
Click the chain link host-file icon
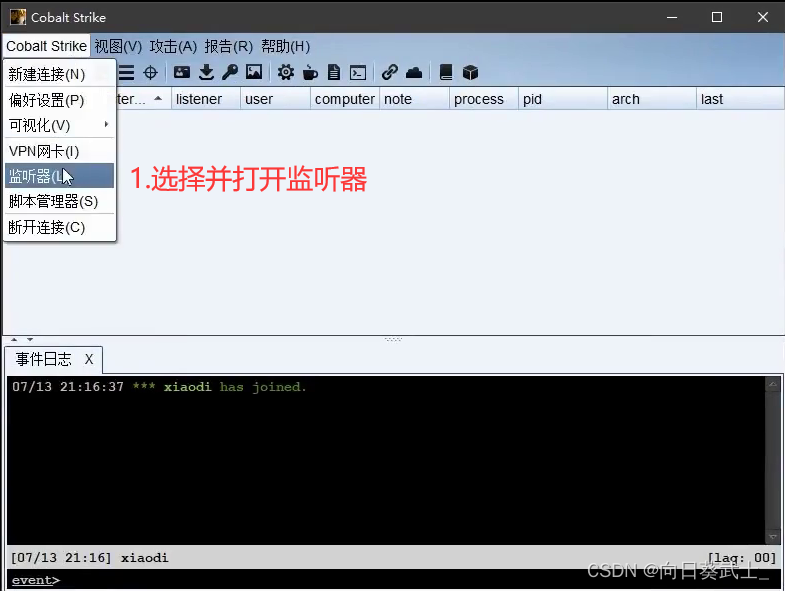[389, 73]
